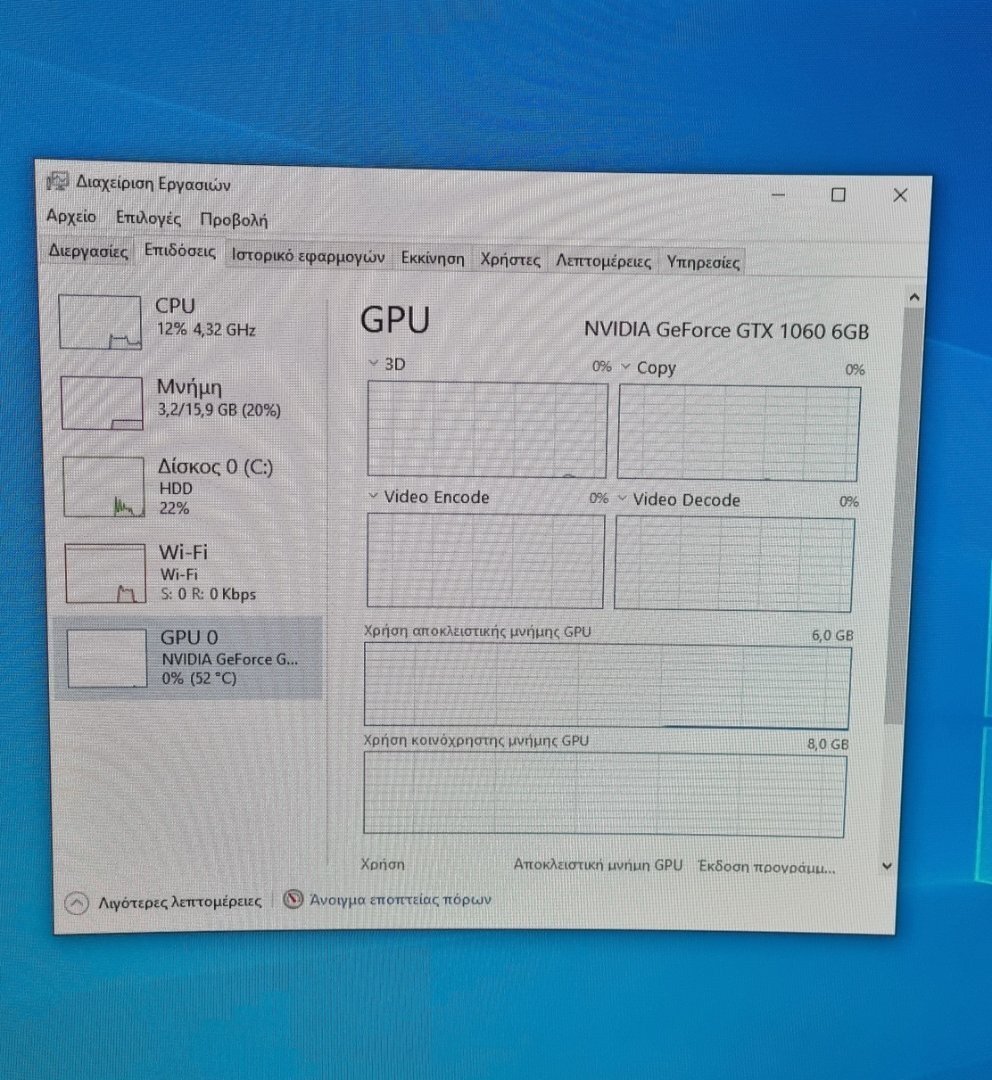Viewport: 992px width, 1080px height.
Task: Select the Wi-Fi performance entry
Action: pos(189,572)
